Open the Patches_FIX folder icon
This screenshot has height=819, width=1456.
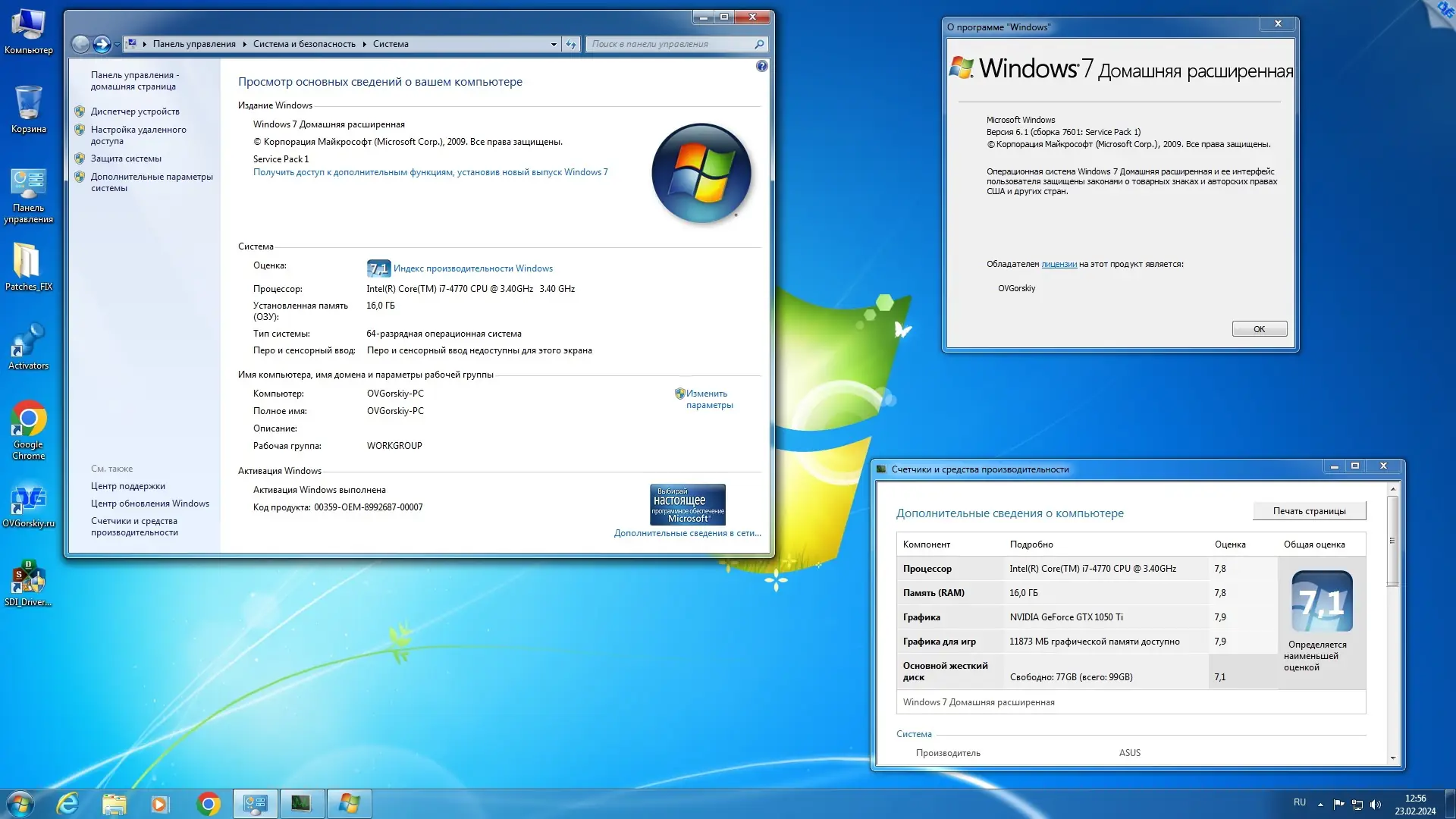[x=27, y=262]
